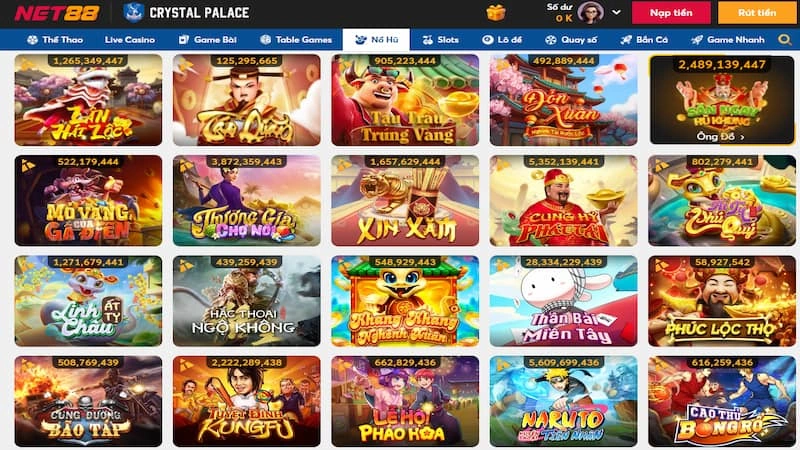Click the orange gift box icon
The width and height of the screenshot is (800, 450).
coord(495,12)
